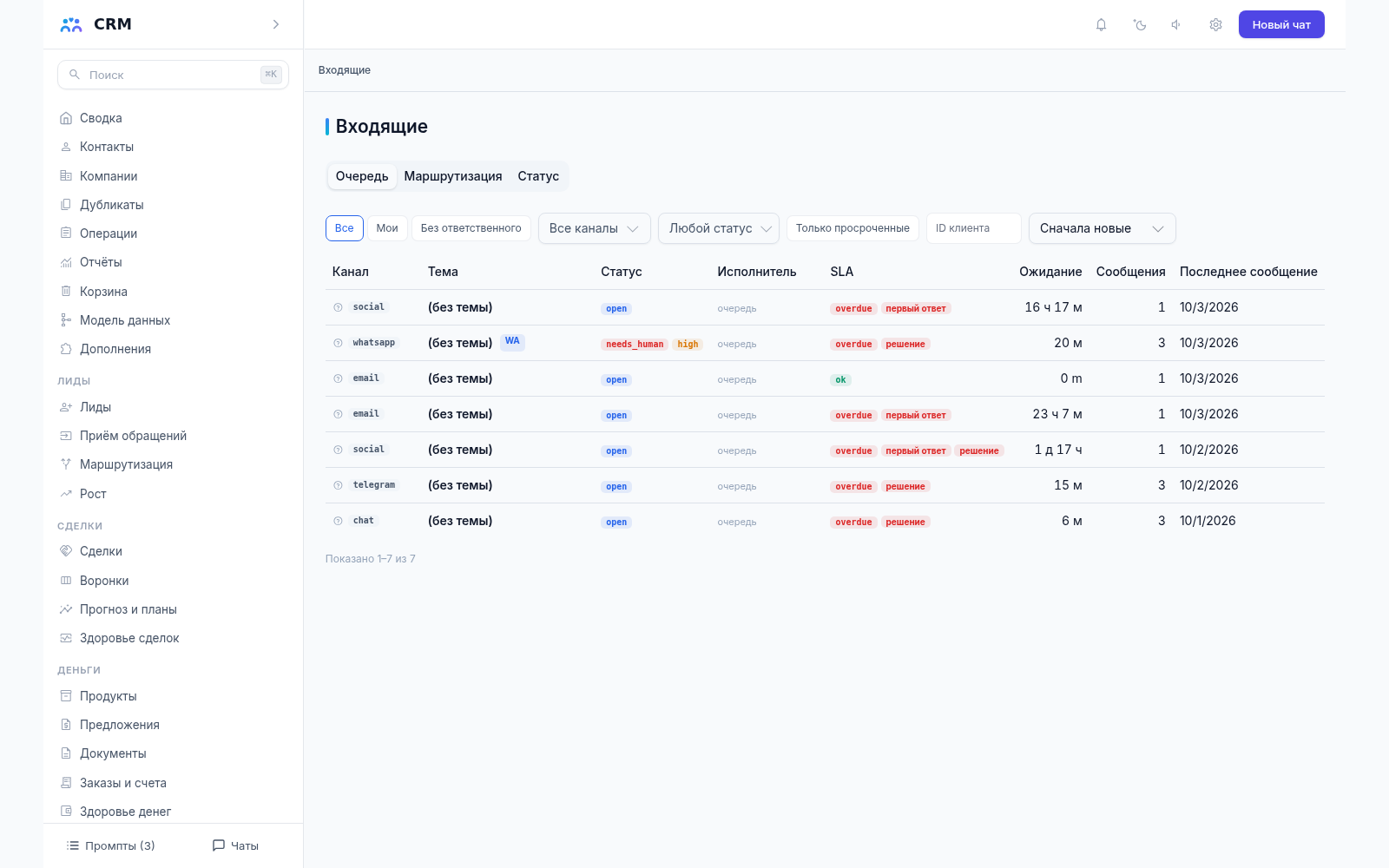Toggle dark mode moon icon
This screenshot has height=868, width=1389.
(x=1139, y=24)
